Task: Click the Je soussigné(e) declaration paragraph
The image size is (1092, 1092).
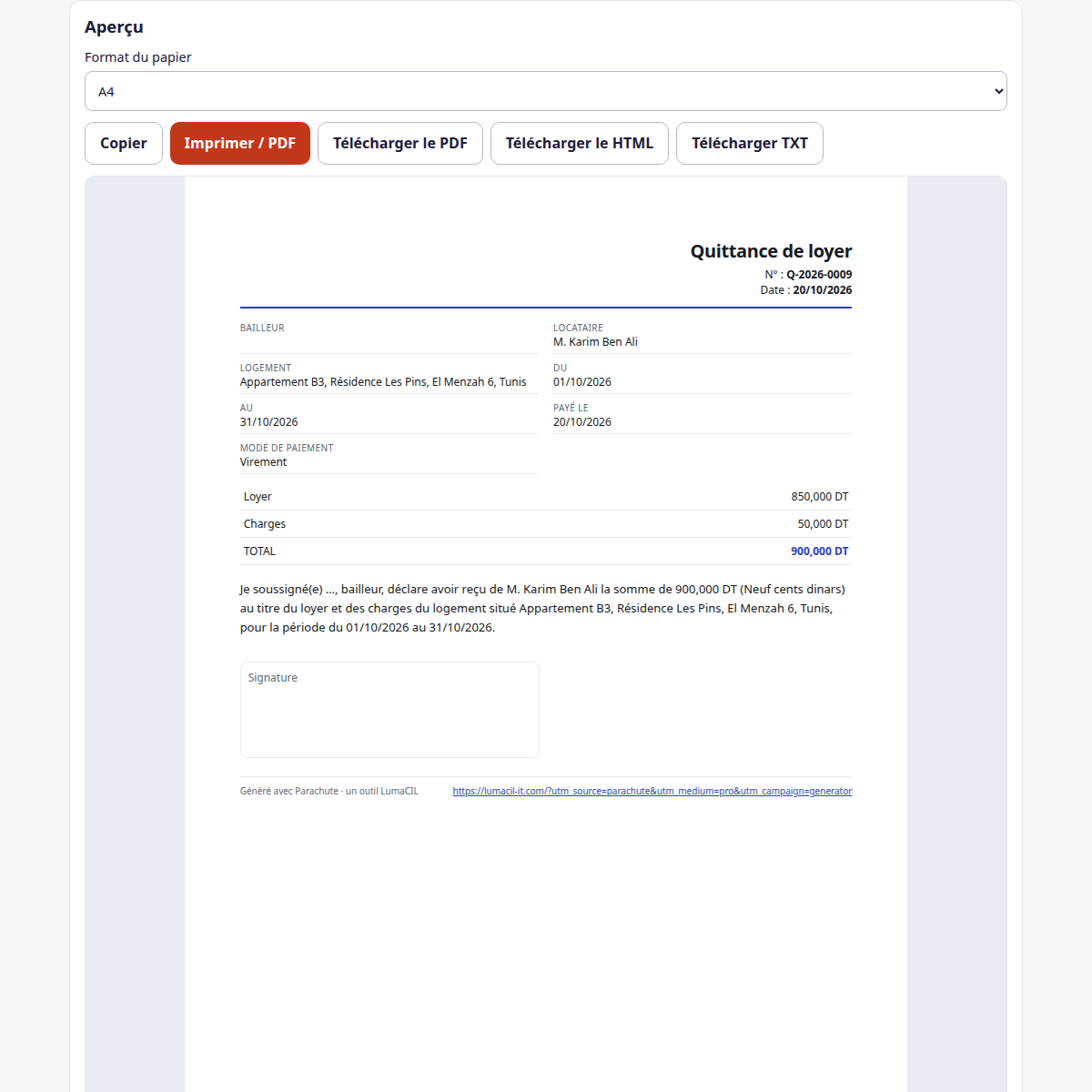Action: (543, 609)
